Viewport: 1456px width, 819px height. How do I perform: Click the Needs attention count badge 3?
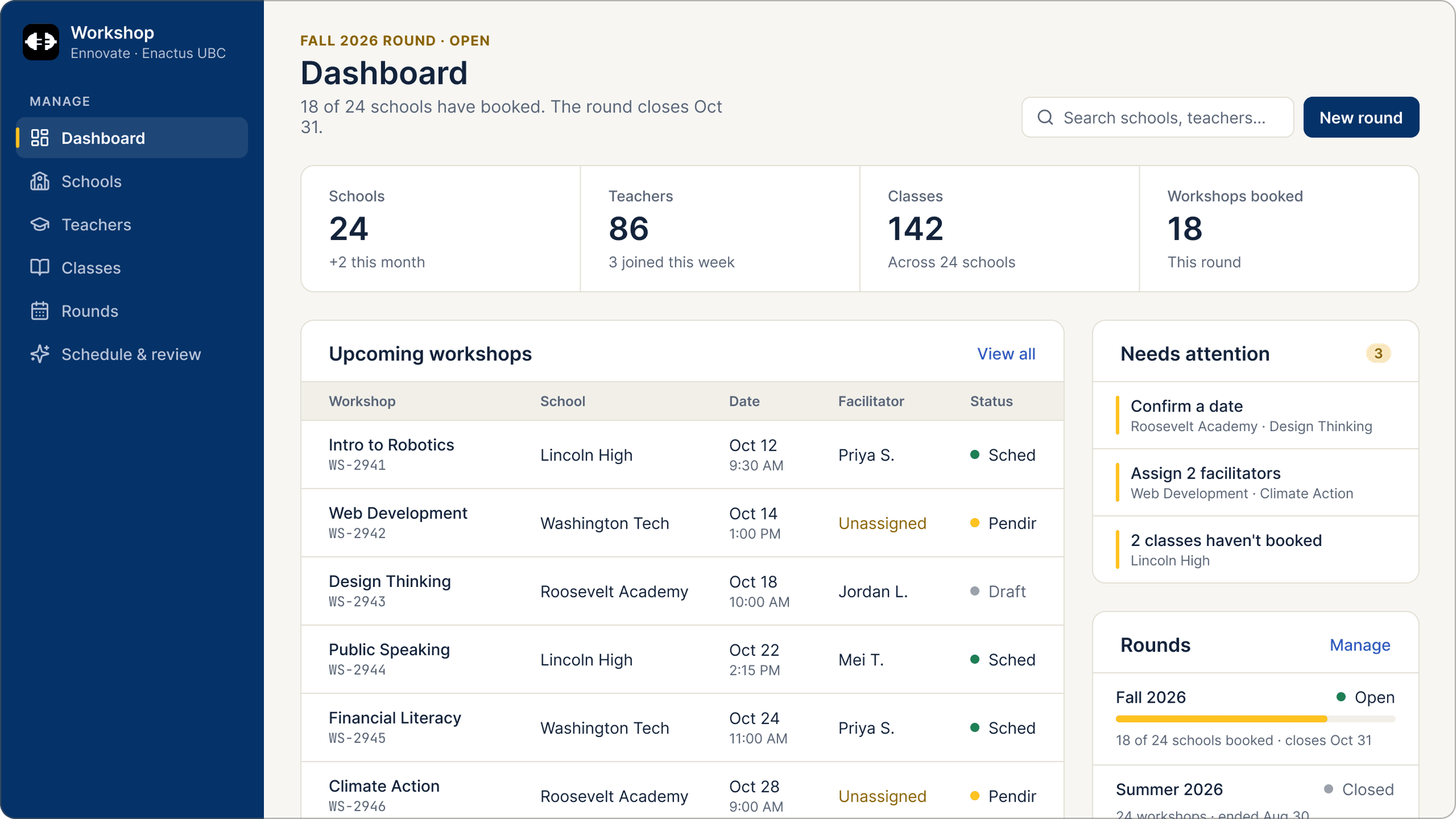[1378, 354]
